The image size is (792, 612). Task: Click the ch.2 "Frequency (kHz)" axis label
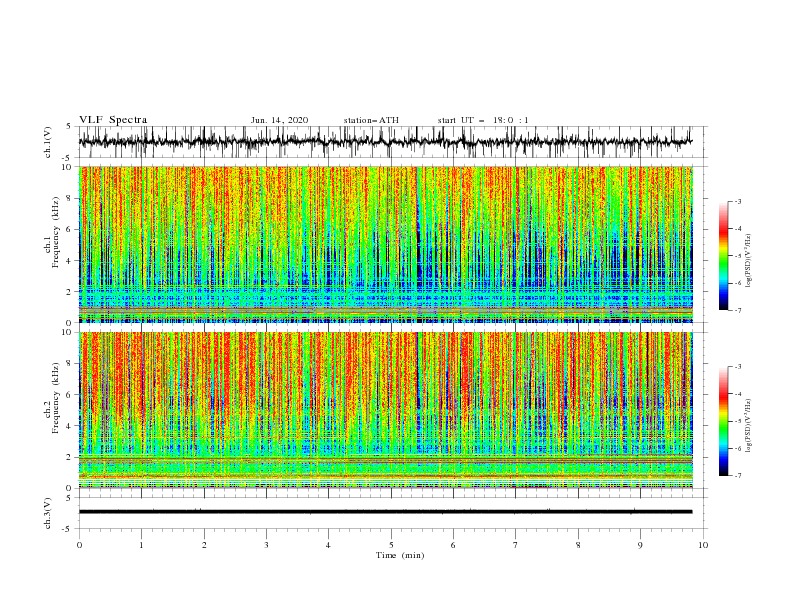tap(57, 397)
